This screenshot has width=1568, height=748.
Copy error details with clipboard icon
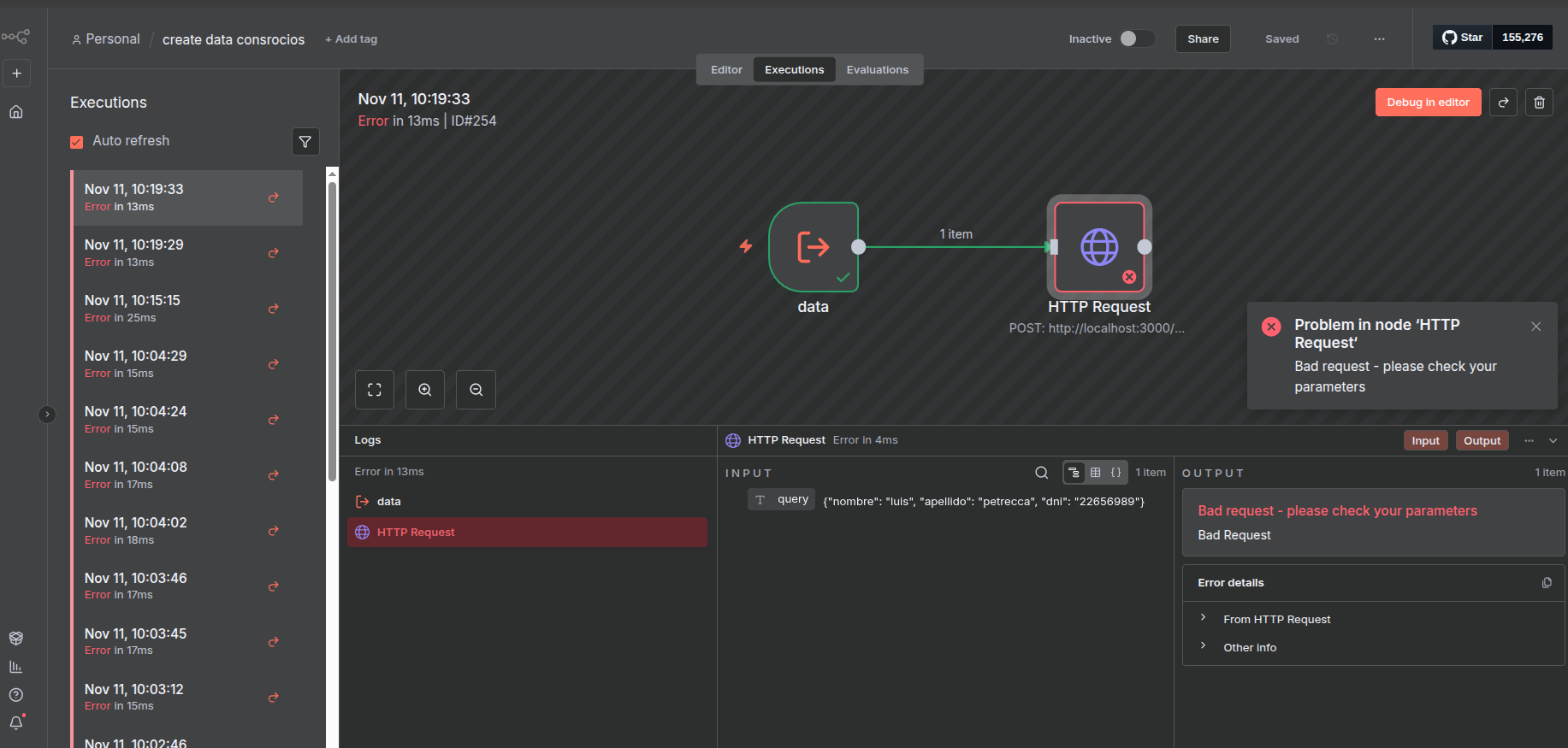(1547, 583)
